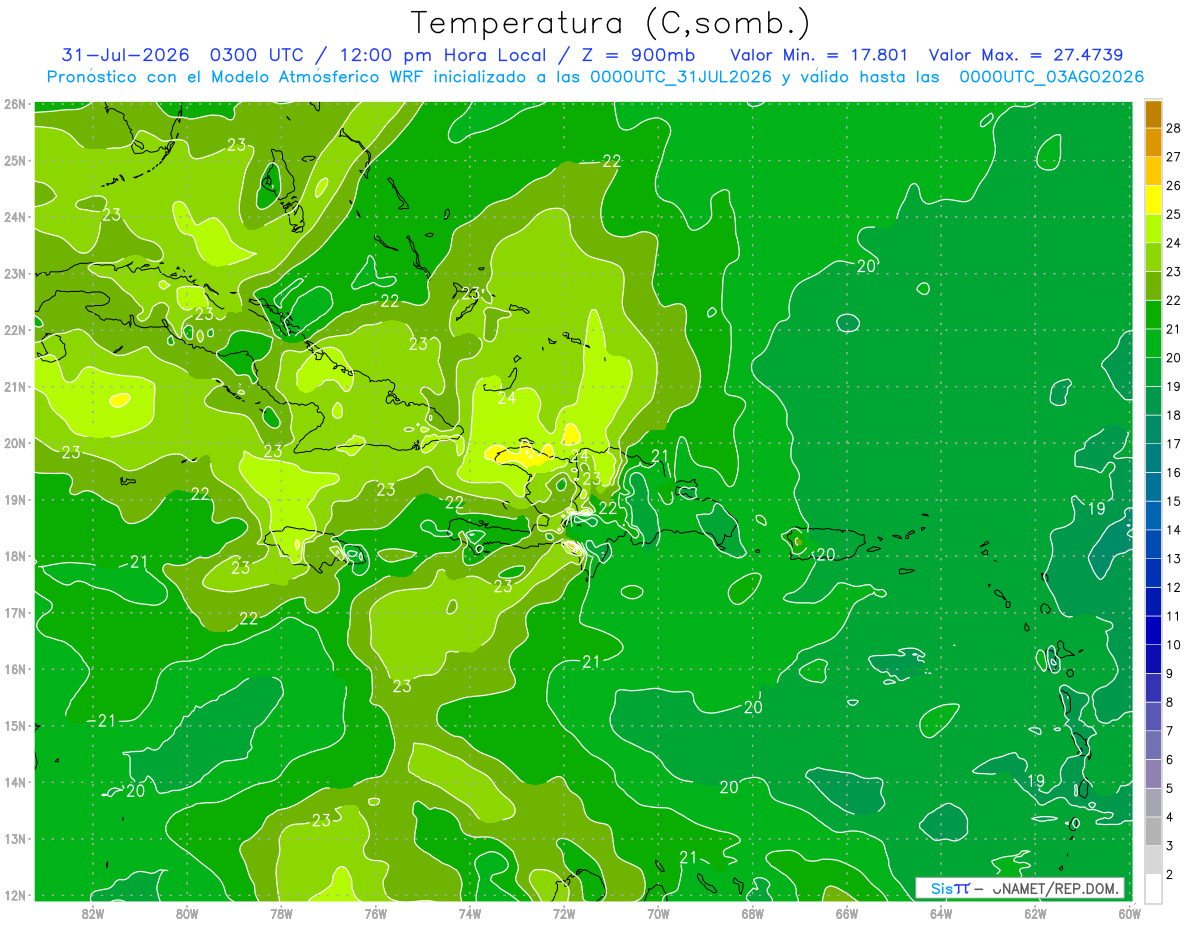Screen dimensions: 1200x927
Task: Click latitude axis label "21N"
Action: click(x=14, y=386)
